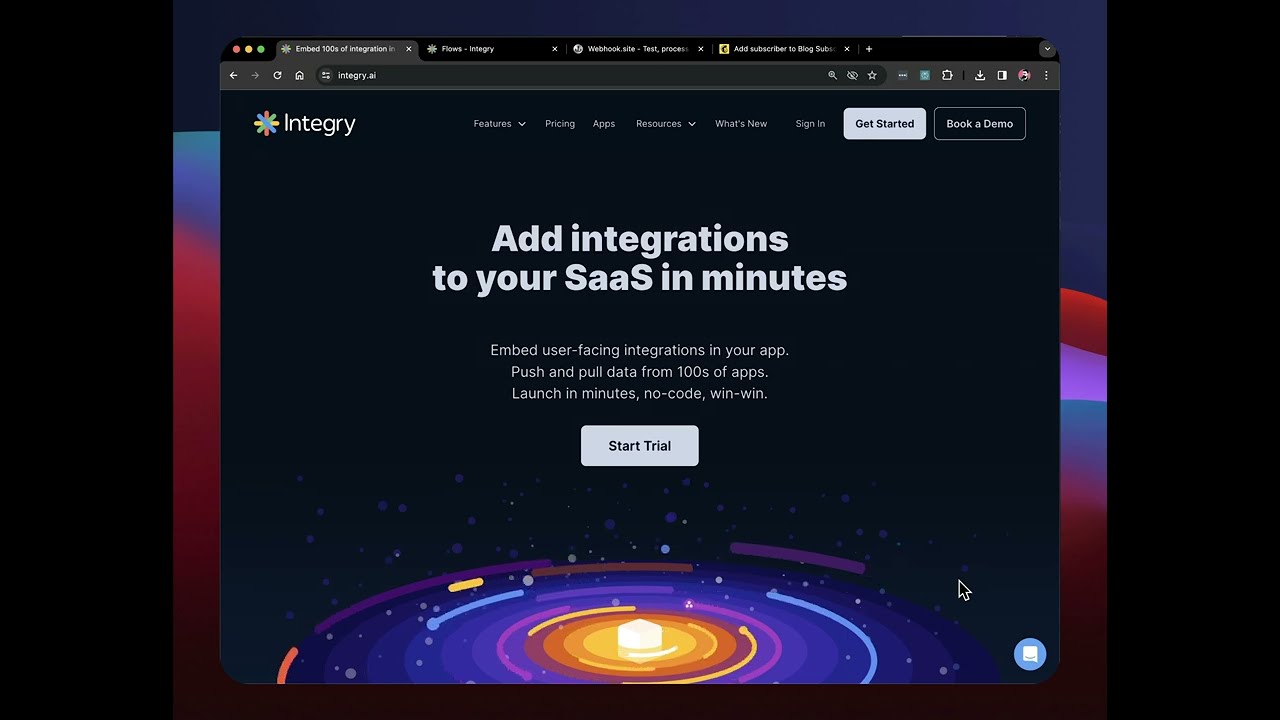Click 'Push and pull data from 100s of apps.' text
Viewport: 1280px width, 720px height.
click(640, 372)
